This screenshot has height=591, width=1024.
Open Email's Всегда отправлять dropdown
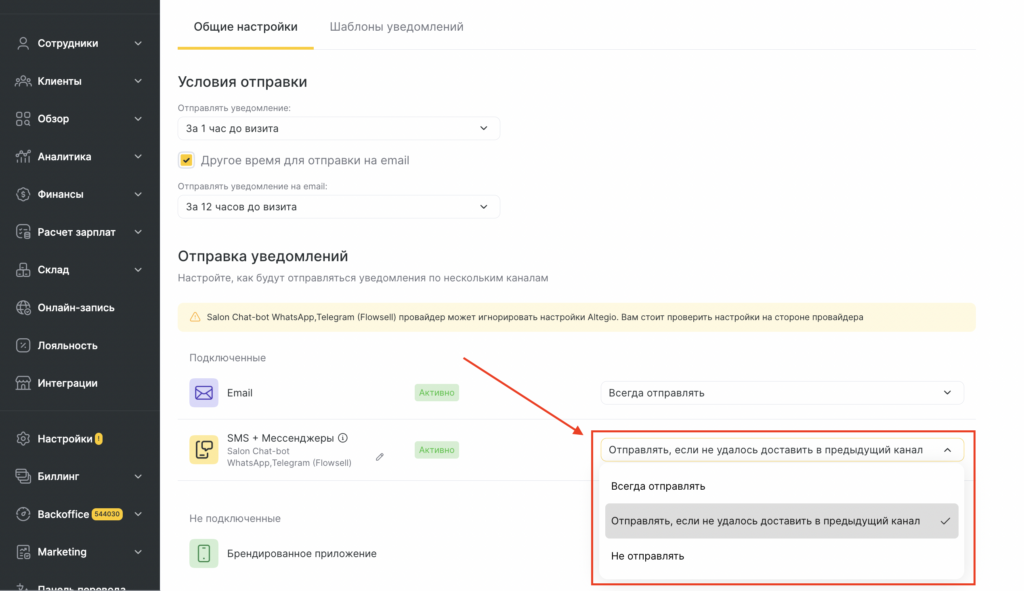tap(782, 392)
